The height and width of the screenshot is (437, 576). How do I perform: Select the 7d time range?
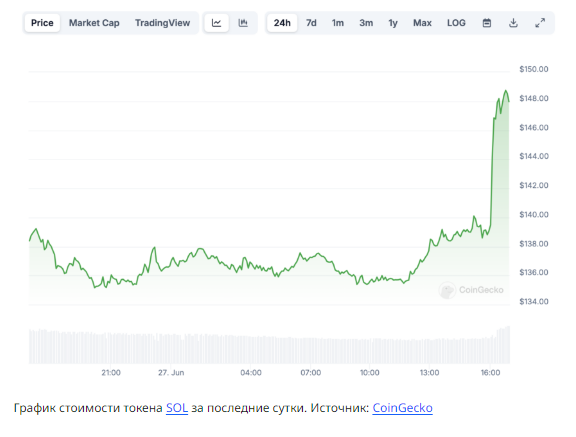click(311, 23)
